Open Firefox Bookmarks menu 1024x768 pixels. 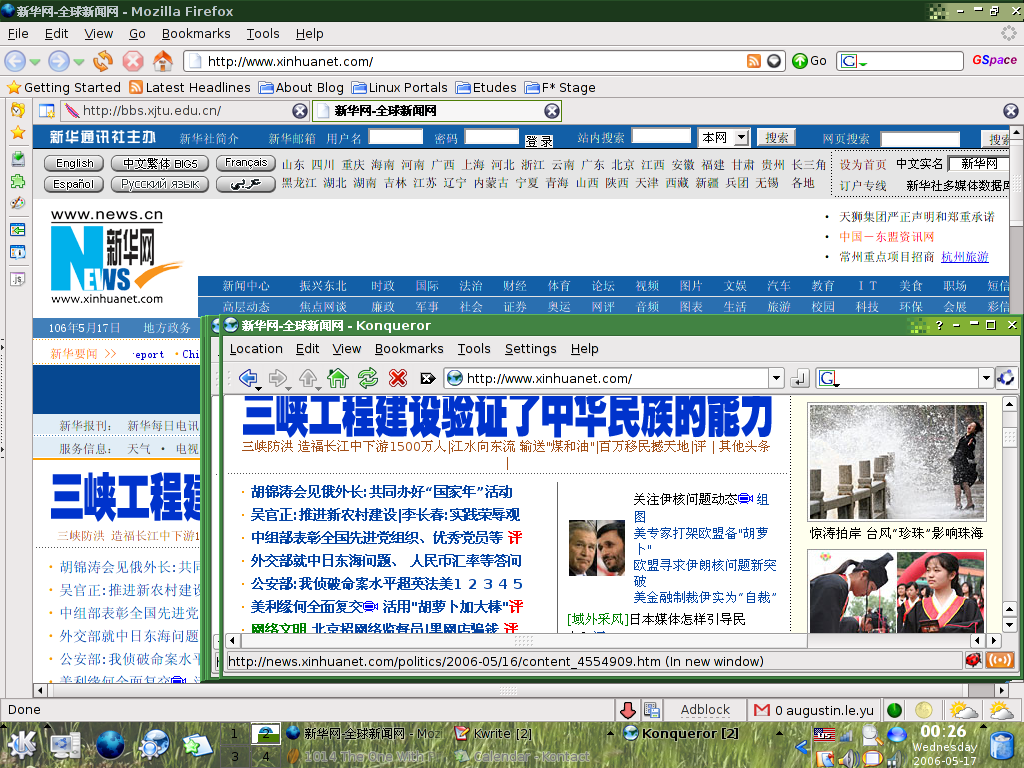(196, 33)
